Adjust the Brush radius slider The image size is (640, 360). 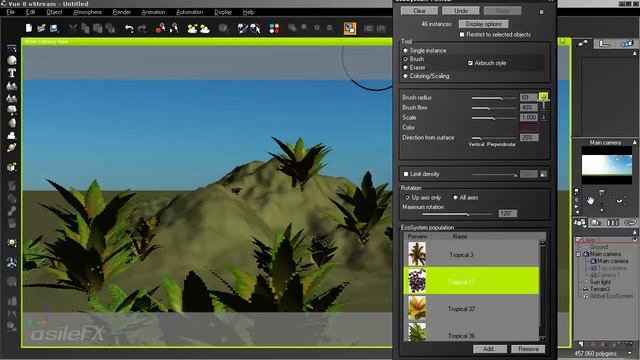[493, 98]
